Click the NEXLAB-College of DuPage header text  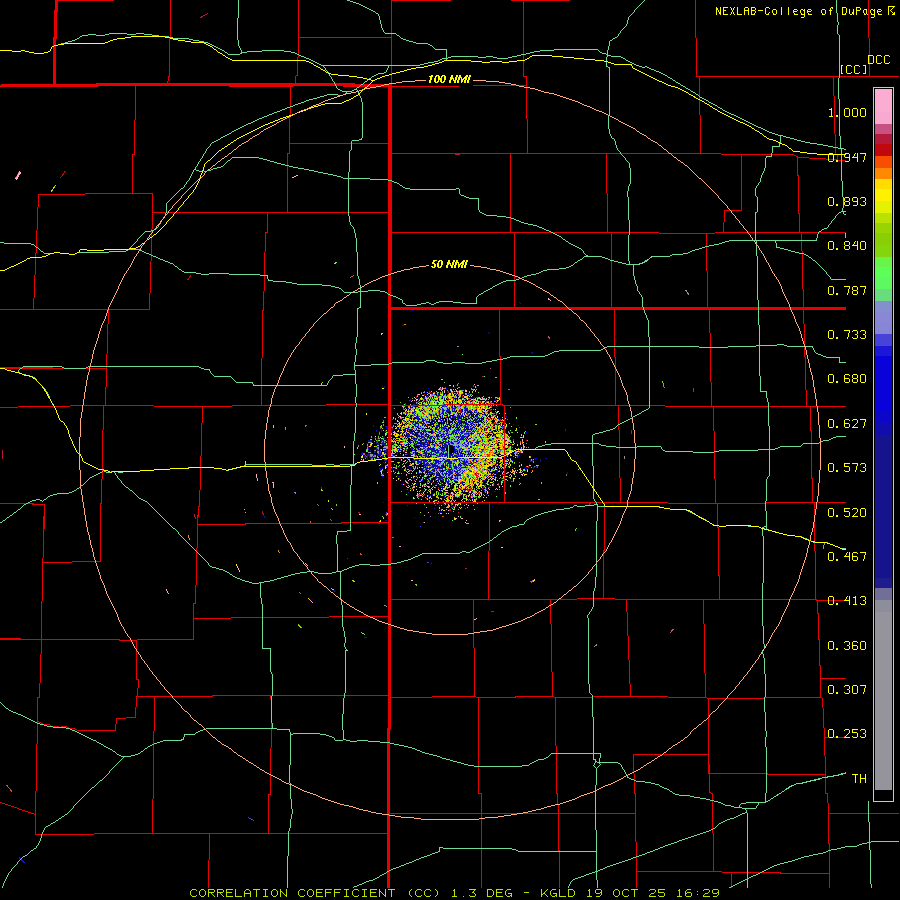pos(800,11)
